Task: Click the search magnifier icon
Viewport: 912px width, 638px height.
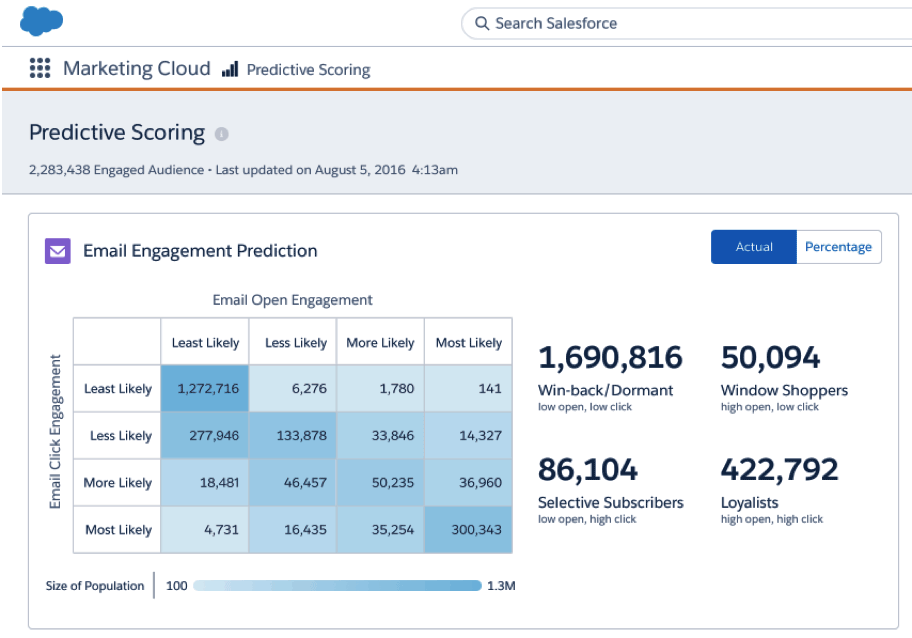Action: [x=482, y=23]
